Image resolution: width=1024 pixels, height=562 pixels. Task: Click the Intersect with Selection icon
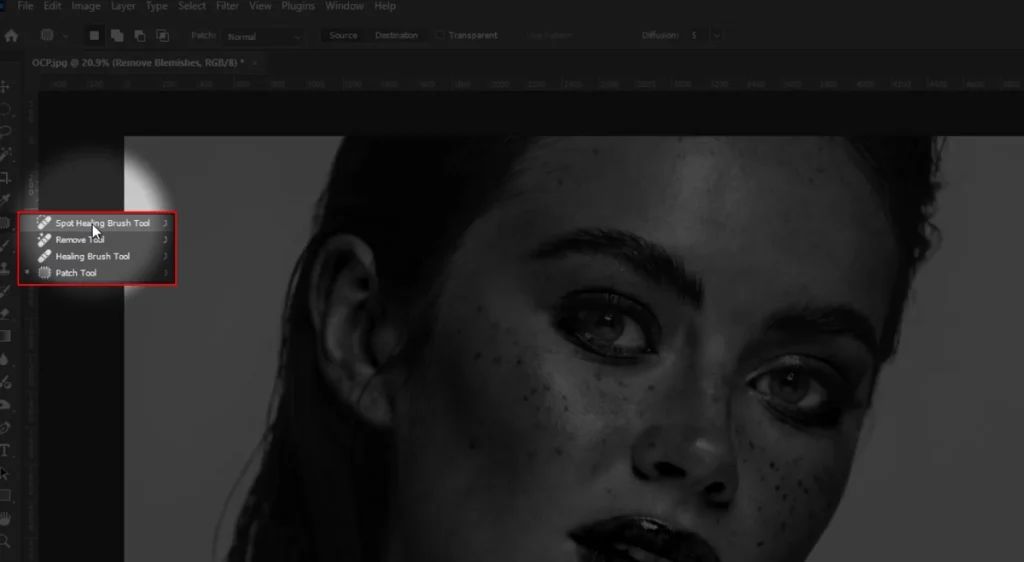pyautogui.click(x=163, y=36)
